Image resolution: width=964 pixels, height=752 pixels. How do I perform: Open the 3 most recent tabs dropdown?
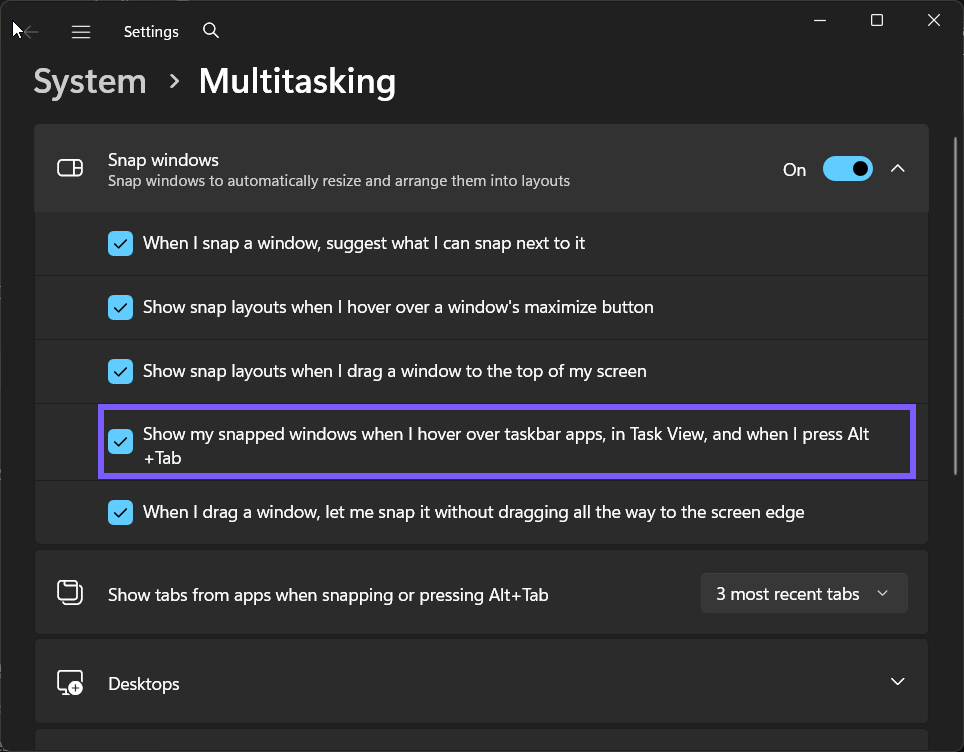[x=804, y=593]
